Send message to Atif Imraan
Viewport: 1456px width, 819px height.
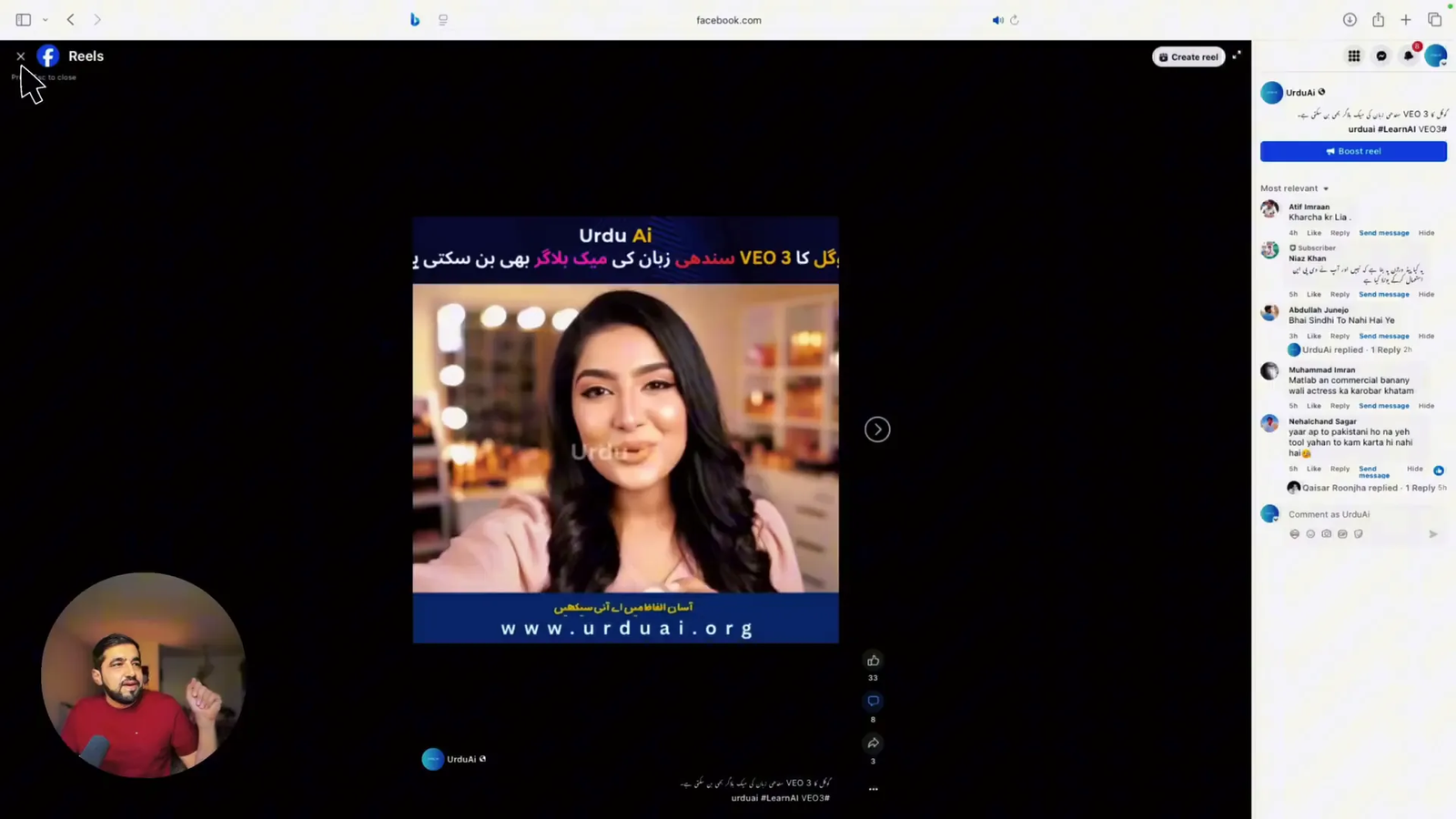(1383, 233)
